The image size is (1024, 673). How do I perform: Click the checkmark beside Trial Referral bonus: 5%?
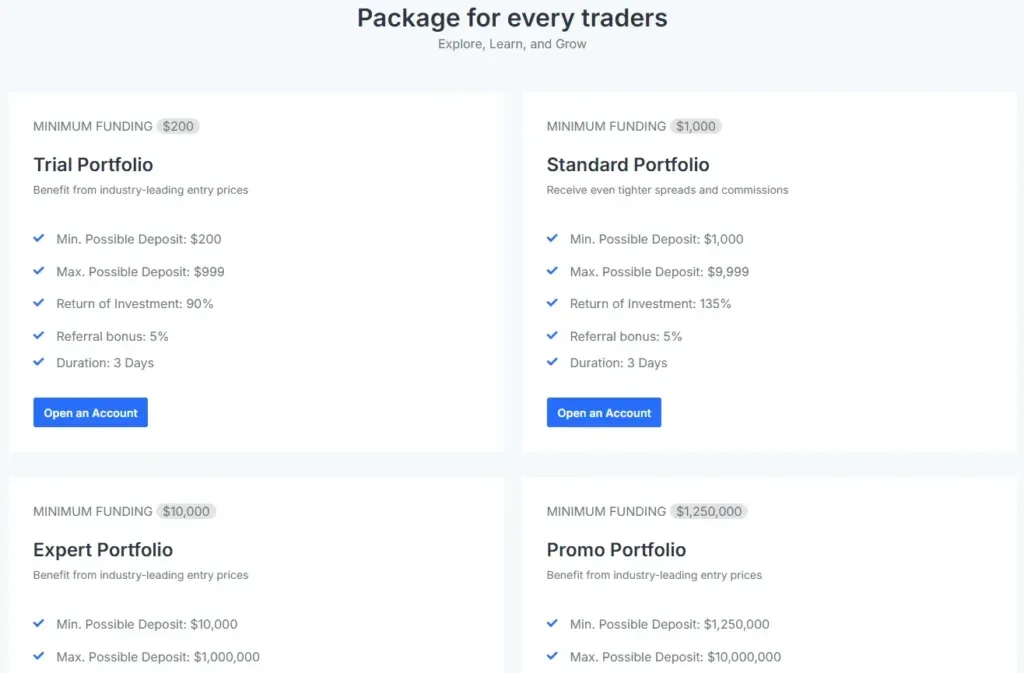tap(39, 336)
